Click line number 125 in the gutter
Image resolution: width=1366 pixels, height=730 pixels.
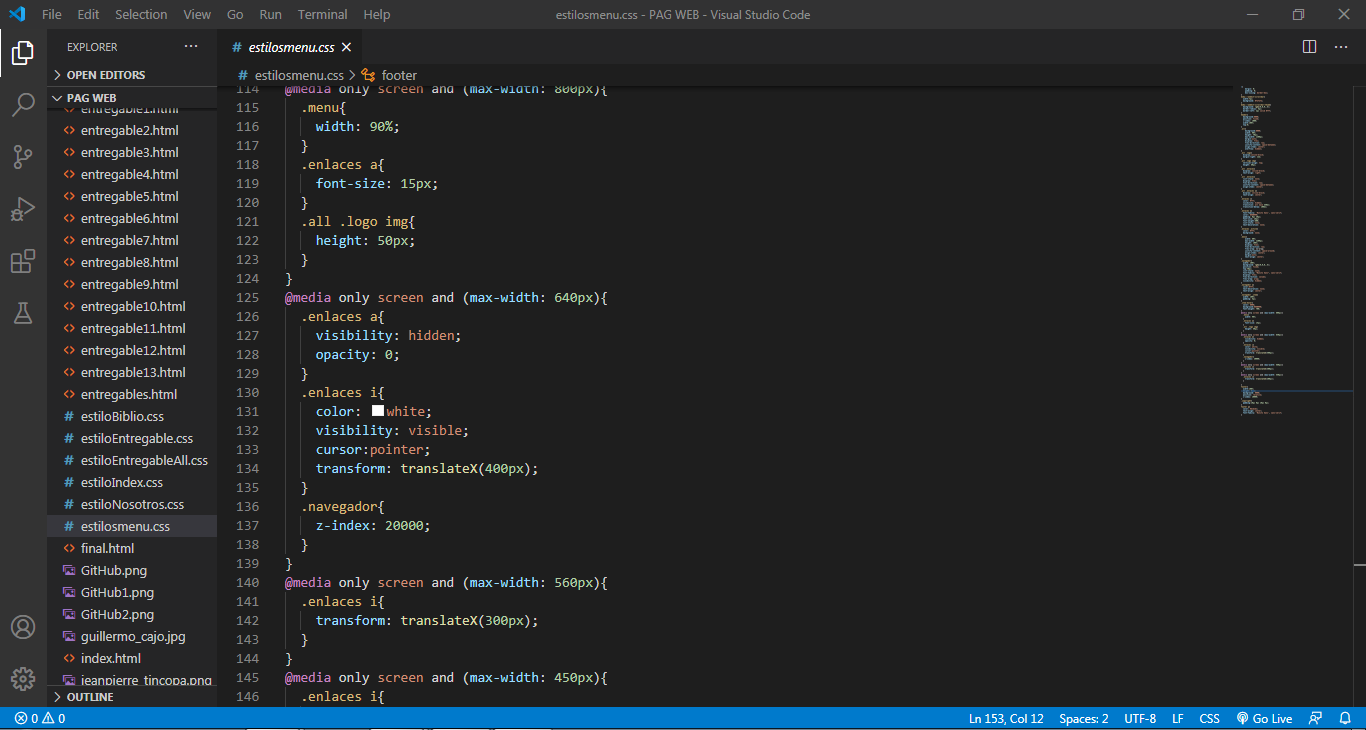[247, 297]
